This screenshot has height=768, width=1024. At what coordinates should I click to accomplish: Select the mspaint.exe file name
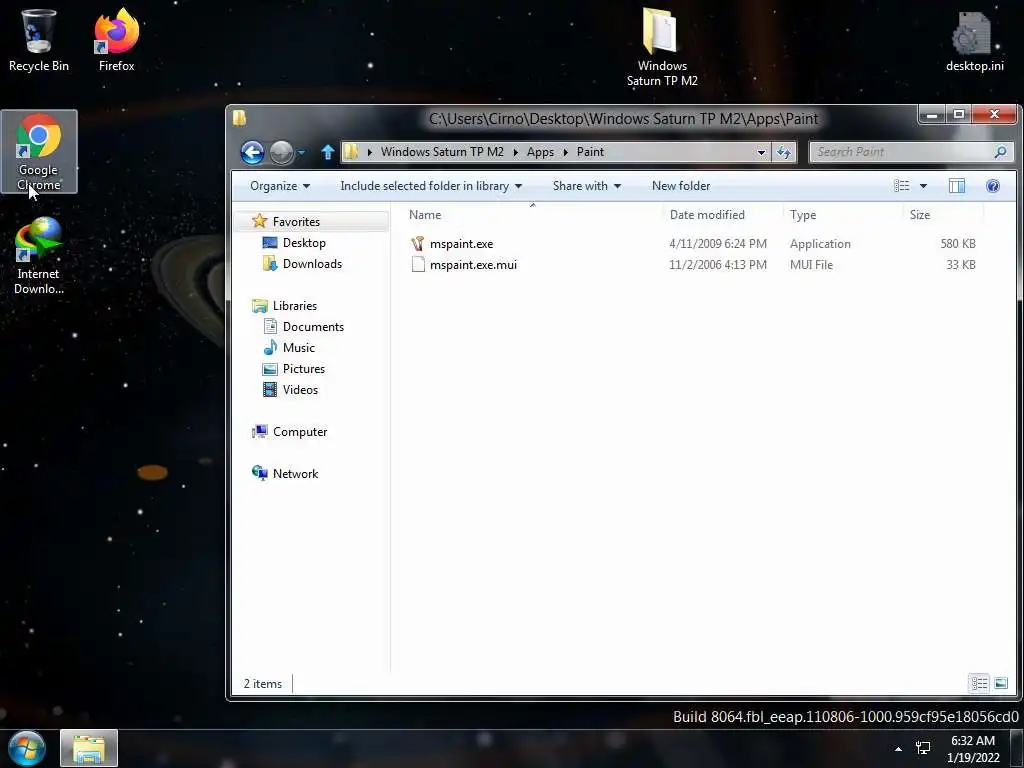(461, 244)
